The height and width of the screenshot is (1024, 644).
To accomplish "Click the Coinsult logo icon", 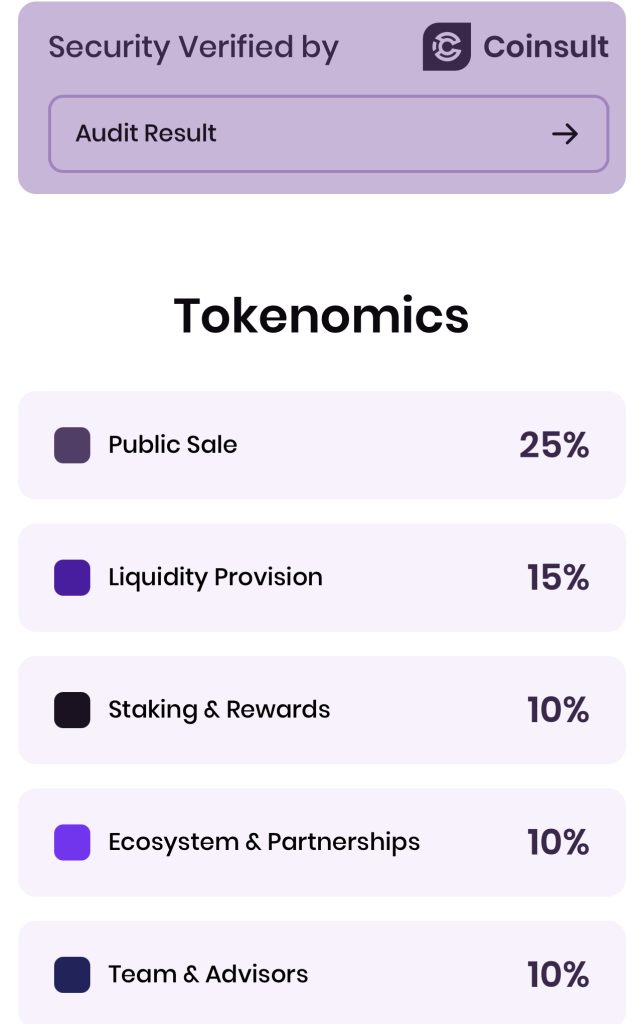I will coord(447,47).
